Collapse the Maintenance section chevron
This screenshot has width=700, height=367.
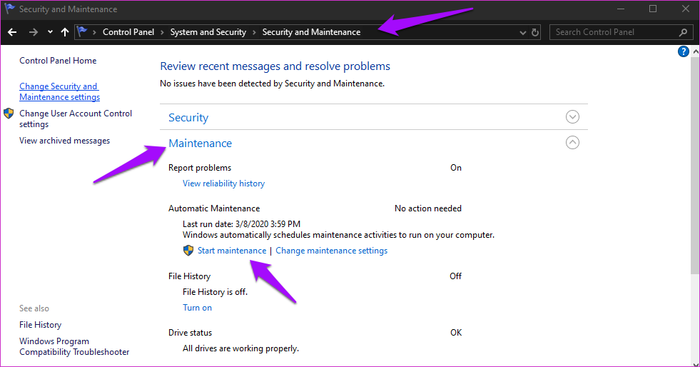(x=572, y=142)
